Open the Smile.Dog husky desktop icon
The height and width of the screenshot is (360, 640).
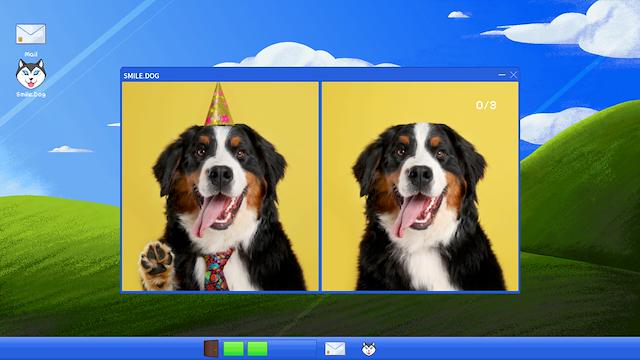pyautogui.click(x=31, y=74)
